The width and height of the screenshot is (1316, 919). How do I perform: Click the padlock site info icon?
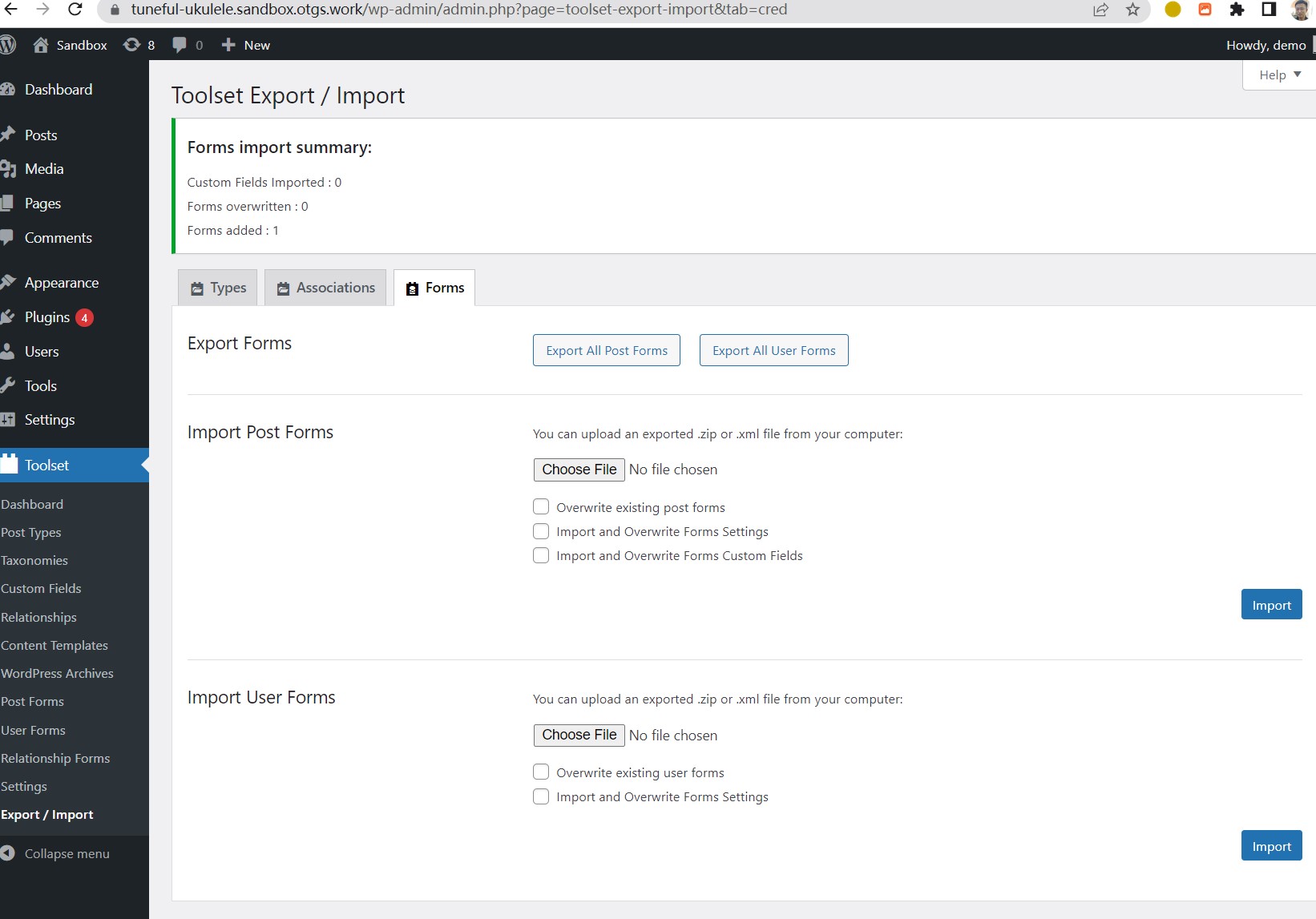pyautogui.click(x=115, y=10)
